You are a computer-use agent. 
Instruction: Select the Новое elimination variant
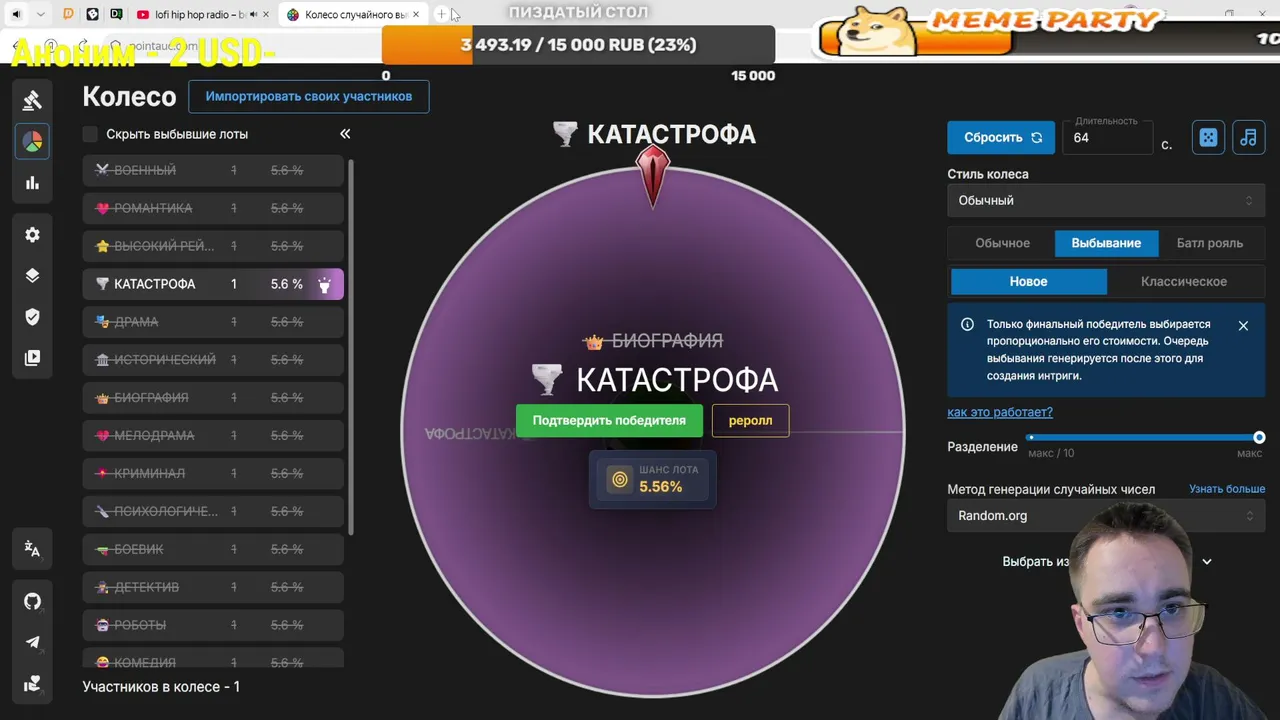click(x=1029, y=282)
